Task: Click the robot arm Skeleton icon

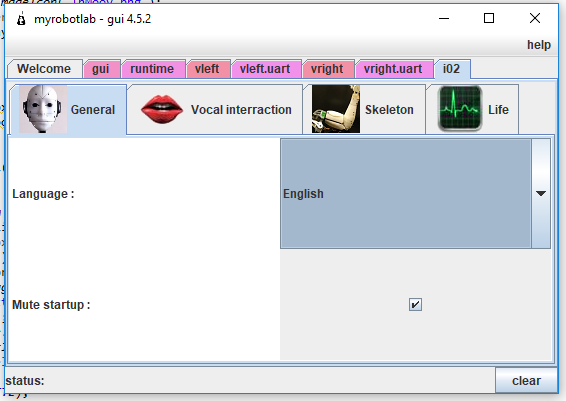Action: point(336,109)
